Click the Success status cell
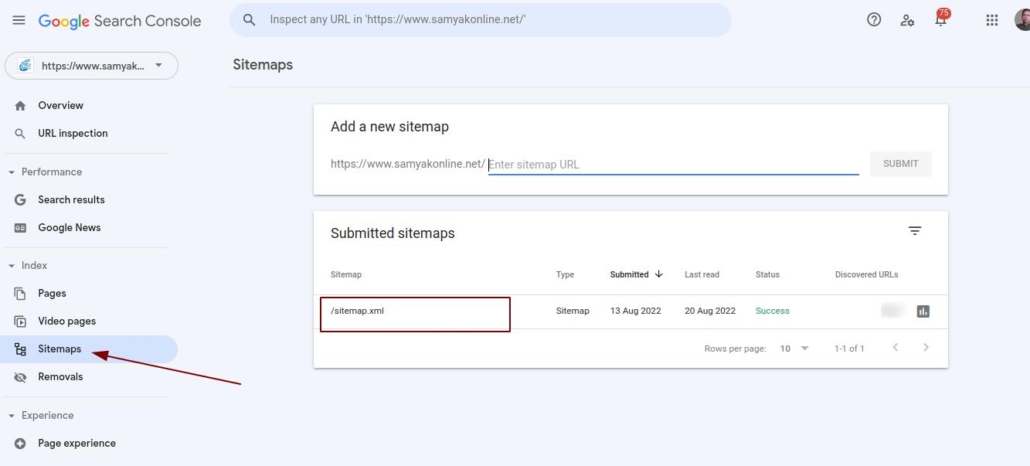The height and width of the screenshot is (466, 1030). click(772, 311)
